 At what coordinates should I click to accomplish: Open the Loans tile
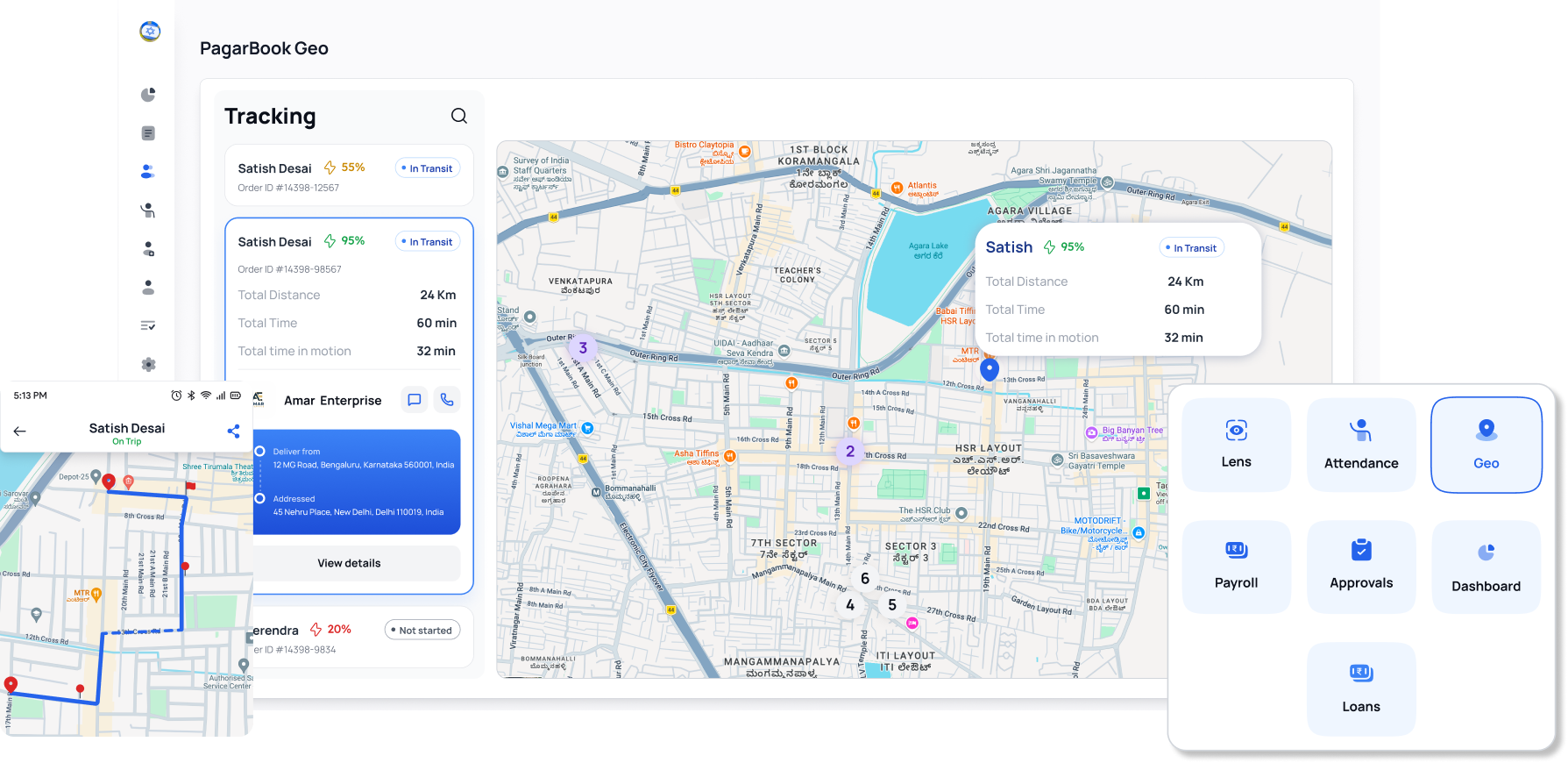[1361, 689]
